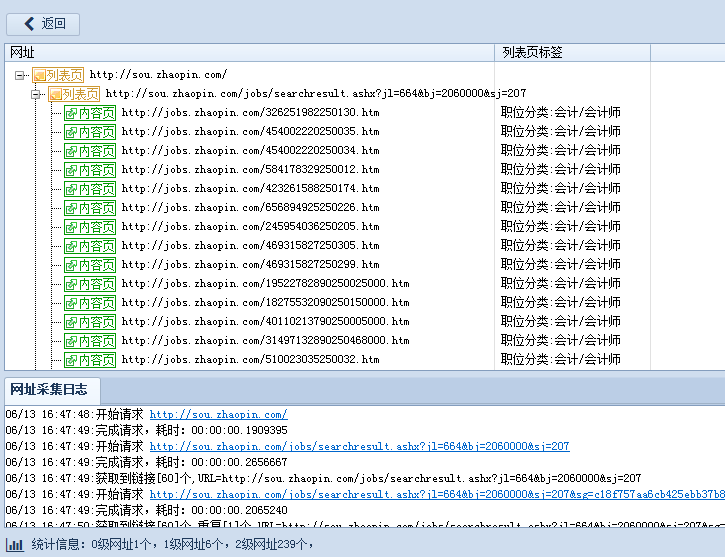Select URL jobs.zhaopin.com/510023035250032.htm
725x557 pixels.
click(250, 359)
